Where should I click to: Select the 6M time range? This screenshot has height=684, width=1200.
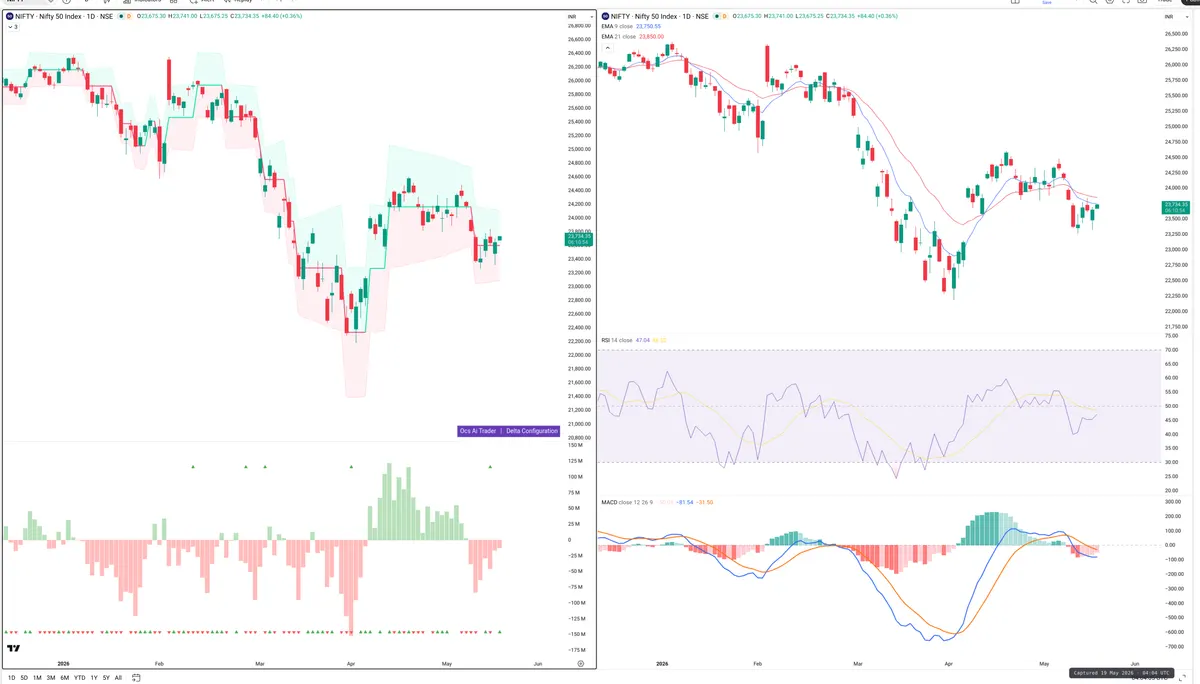tap(64, 678)
